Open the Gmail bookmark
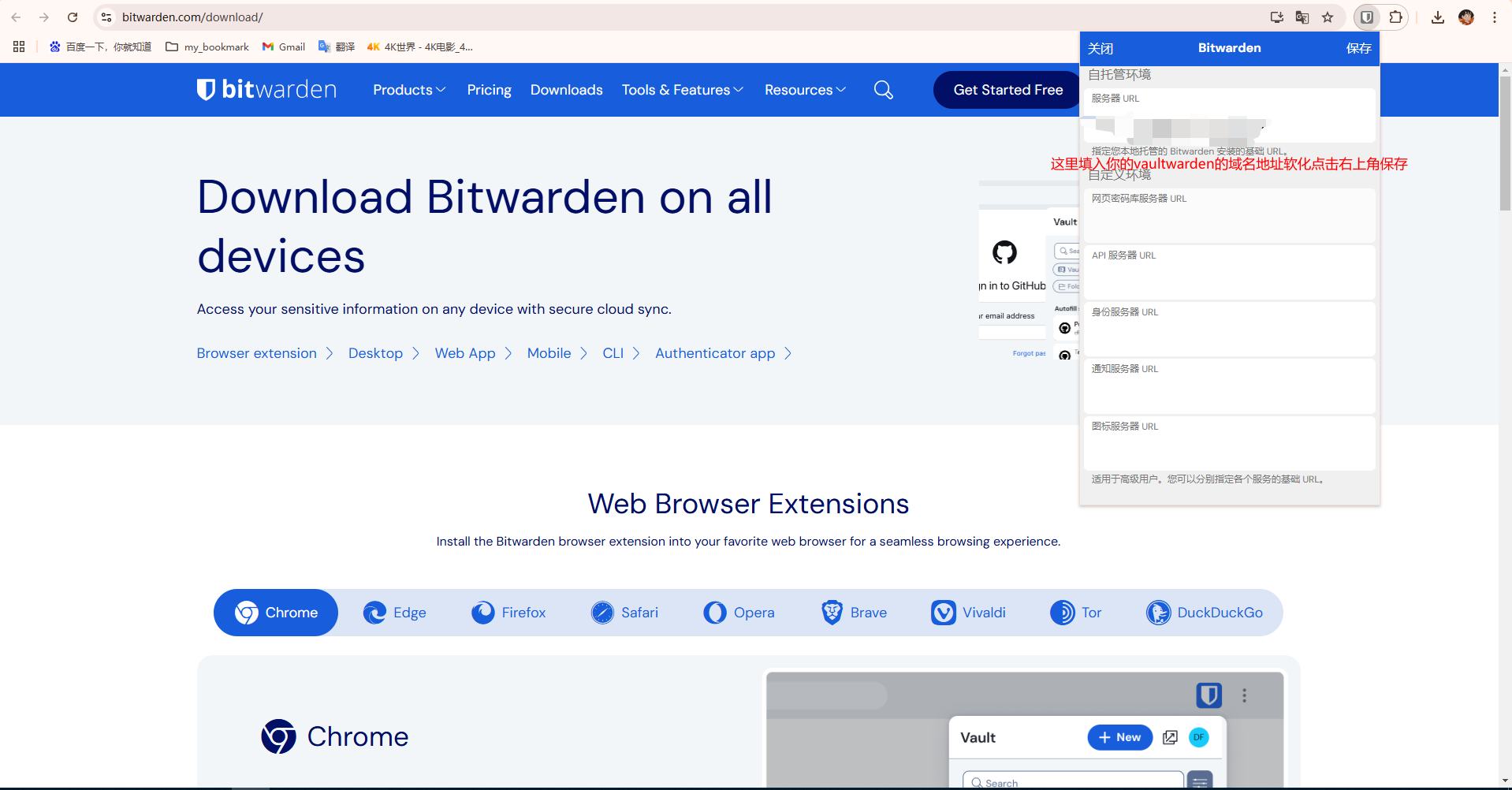The width and height of the screenshot is (1512, 790). pos(284,47)
